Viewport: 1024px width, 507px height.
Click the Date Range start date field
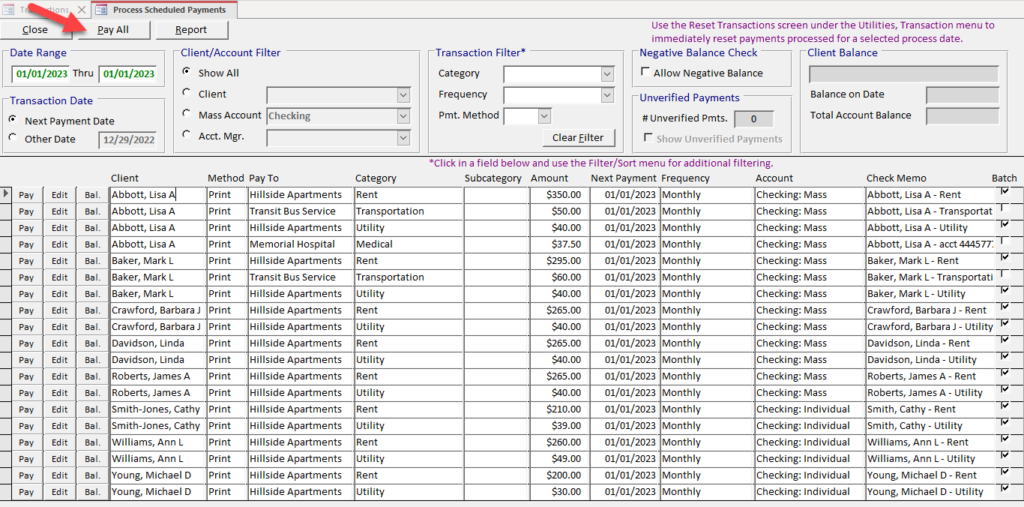[x=42, y=74]
